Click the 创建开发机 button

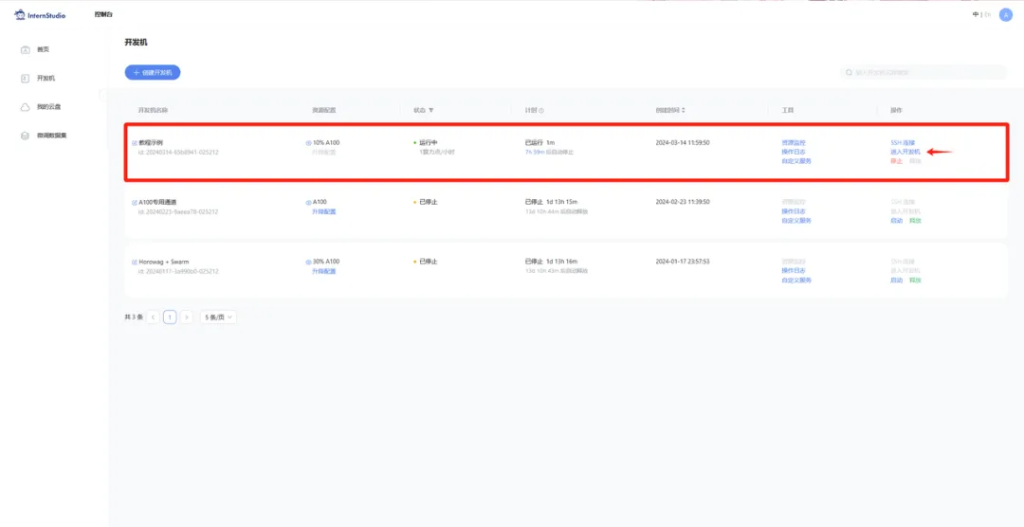(152, 73)
